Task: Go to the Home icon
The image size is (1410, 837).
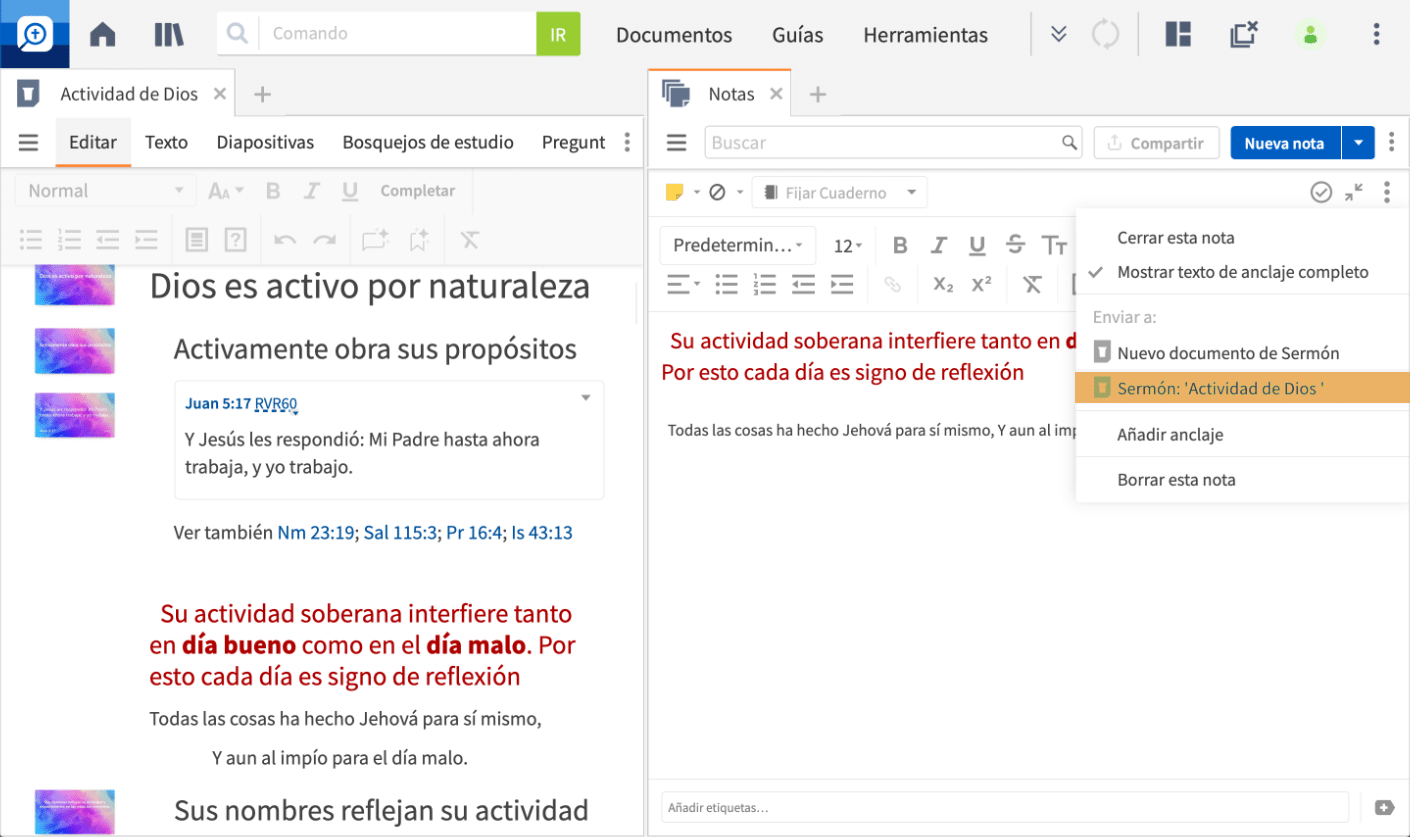Action: (x=102, y=34)
